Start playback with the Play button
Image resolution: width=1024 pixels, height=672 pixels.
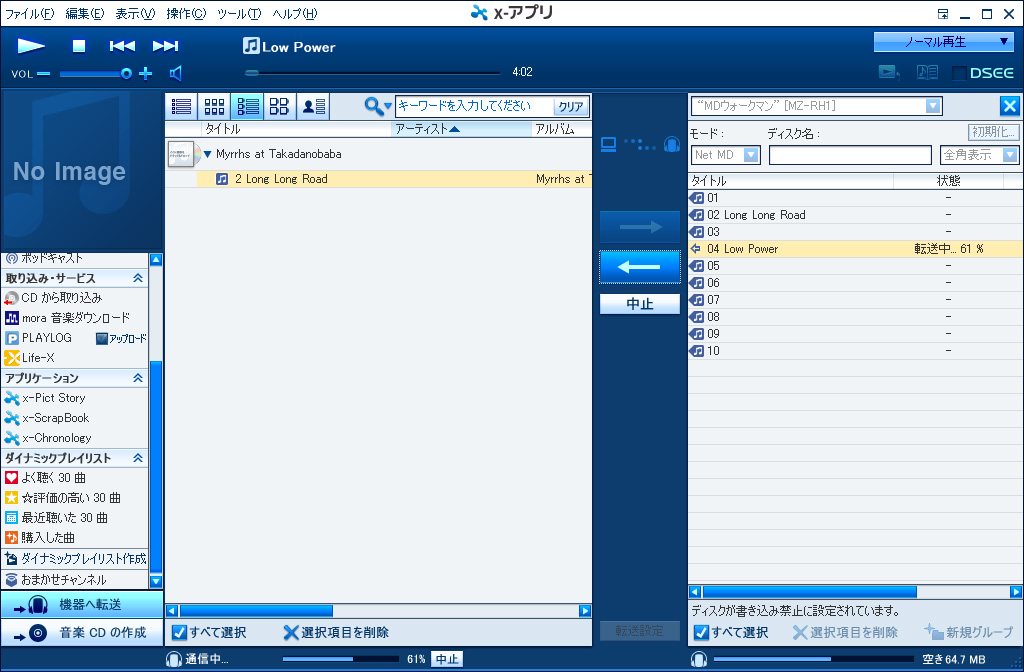[x=31, y=46]
